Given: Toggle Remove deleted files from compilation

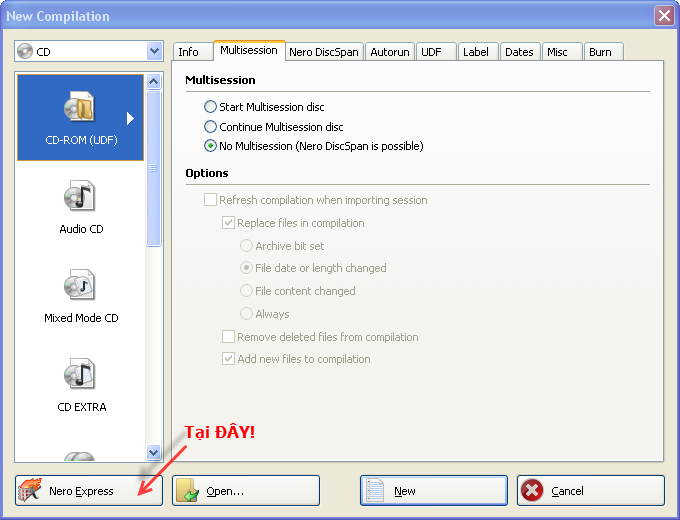Looking at the screenshot, I should point(320,337).
